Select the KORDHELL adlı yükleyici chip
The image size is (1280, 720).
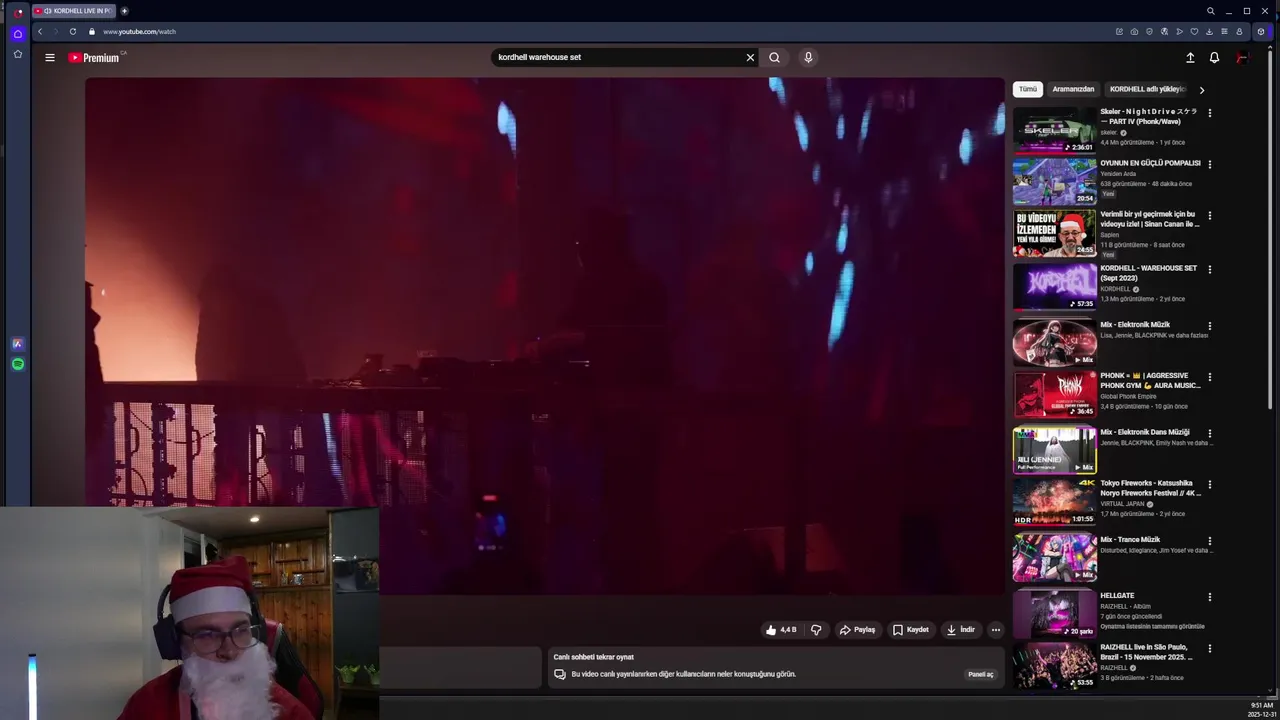(x=1146, y=89)
